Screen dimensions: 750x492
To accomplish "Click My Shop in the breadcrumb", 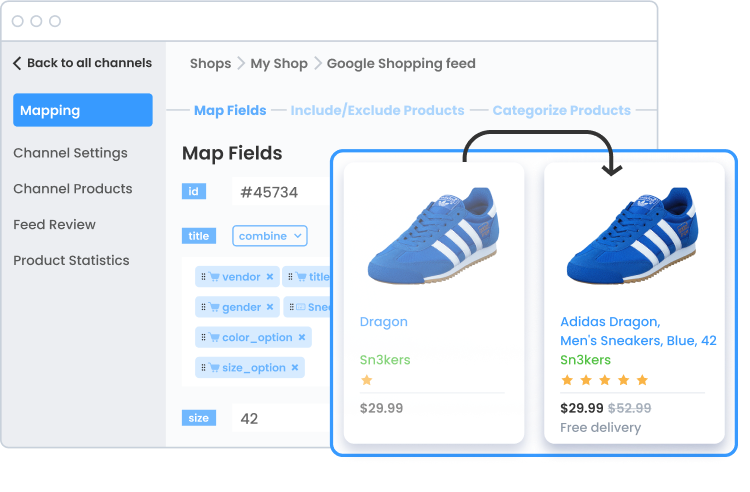I will [x=279, y=64].
